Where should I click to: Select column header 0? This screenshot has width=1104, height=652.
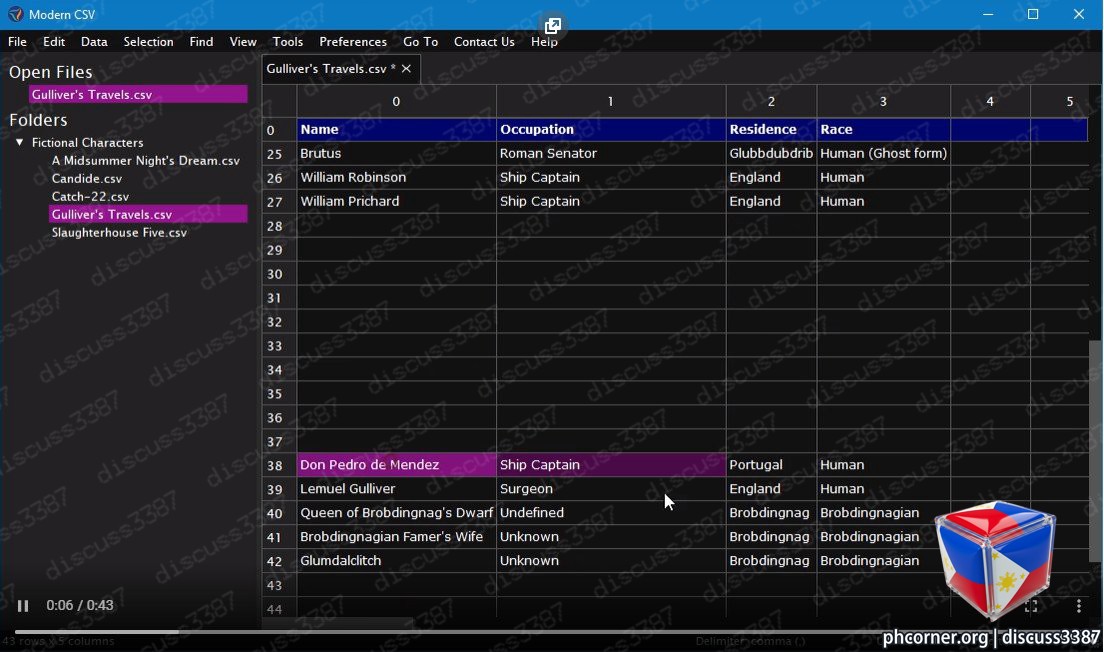396,101
